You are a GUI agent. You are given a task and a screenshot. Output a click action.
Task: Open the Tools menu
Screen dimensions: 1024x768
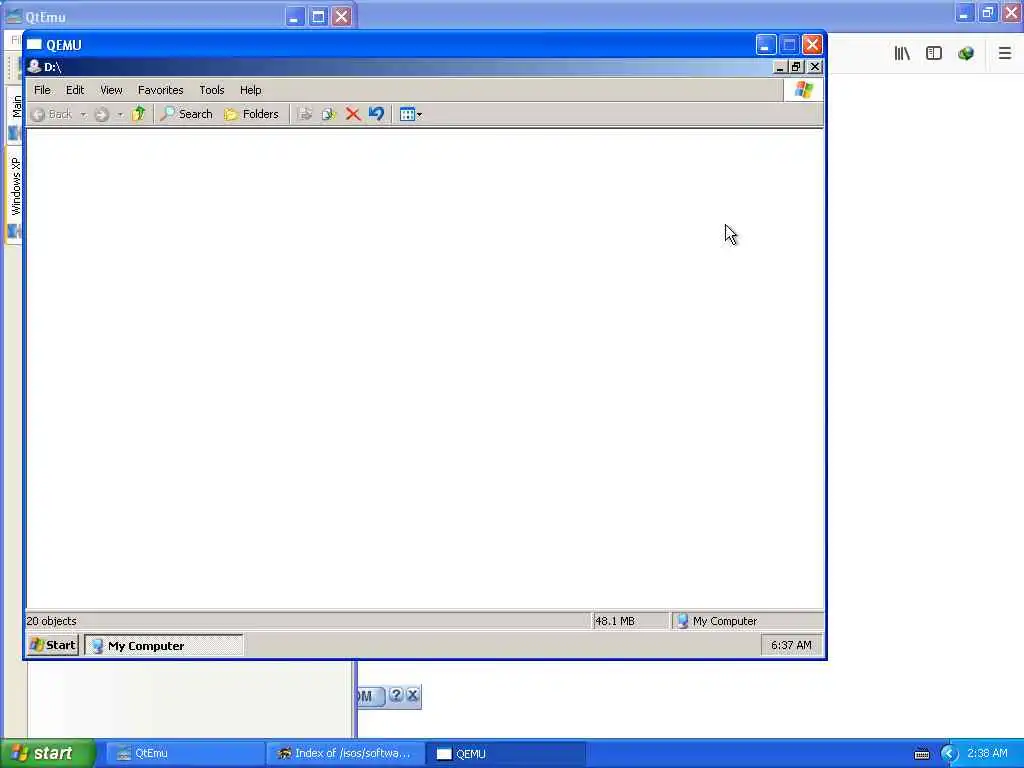[x=212, y=90]
